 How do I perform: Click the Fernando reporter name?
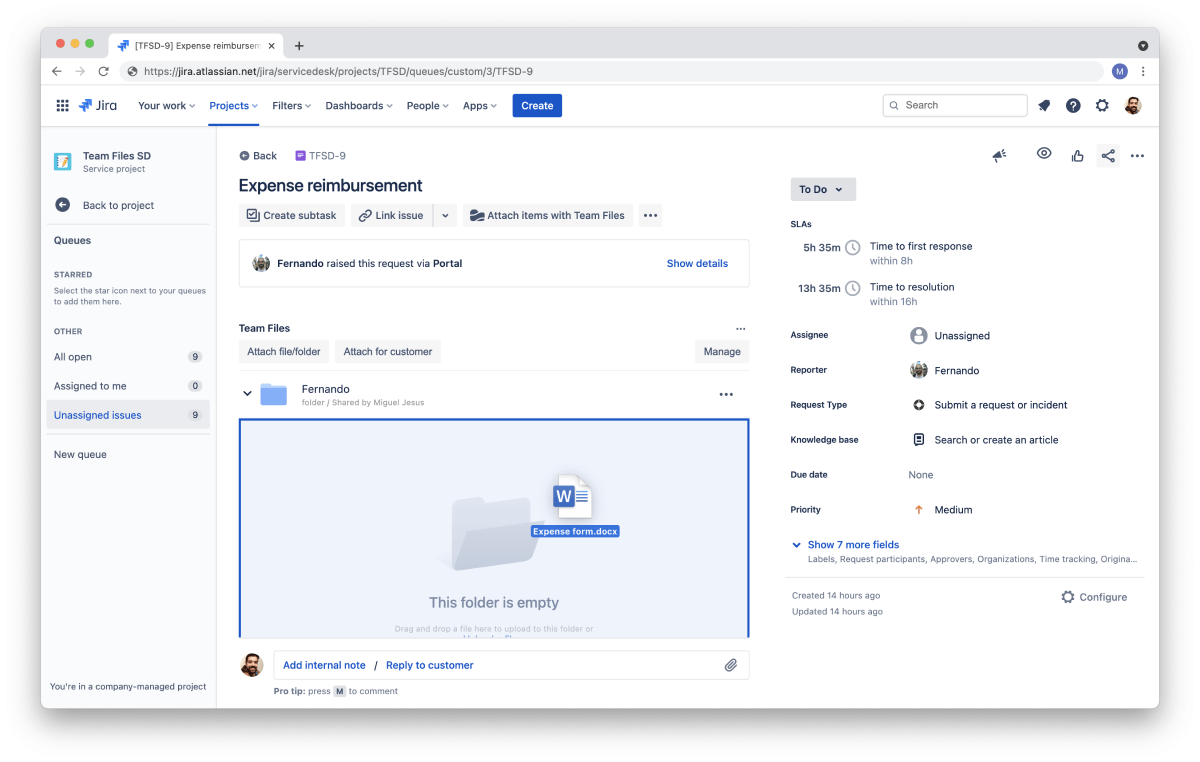point(957,371)
